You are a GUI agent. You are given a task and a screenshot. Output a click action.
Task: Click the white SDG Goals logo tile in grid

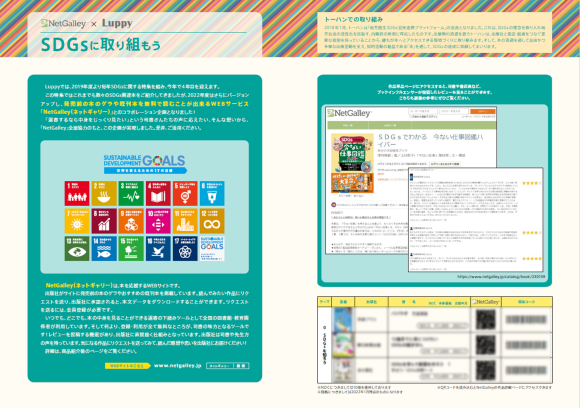[x=212, y=249]
